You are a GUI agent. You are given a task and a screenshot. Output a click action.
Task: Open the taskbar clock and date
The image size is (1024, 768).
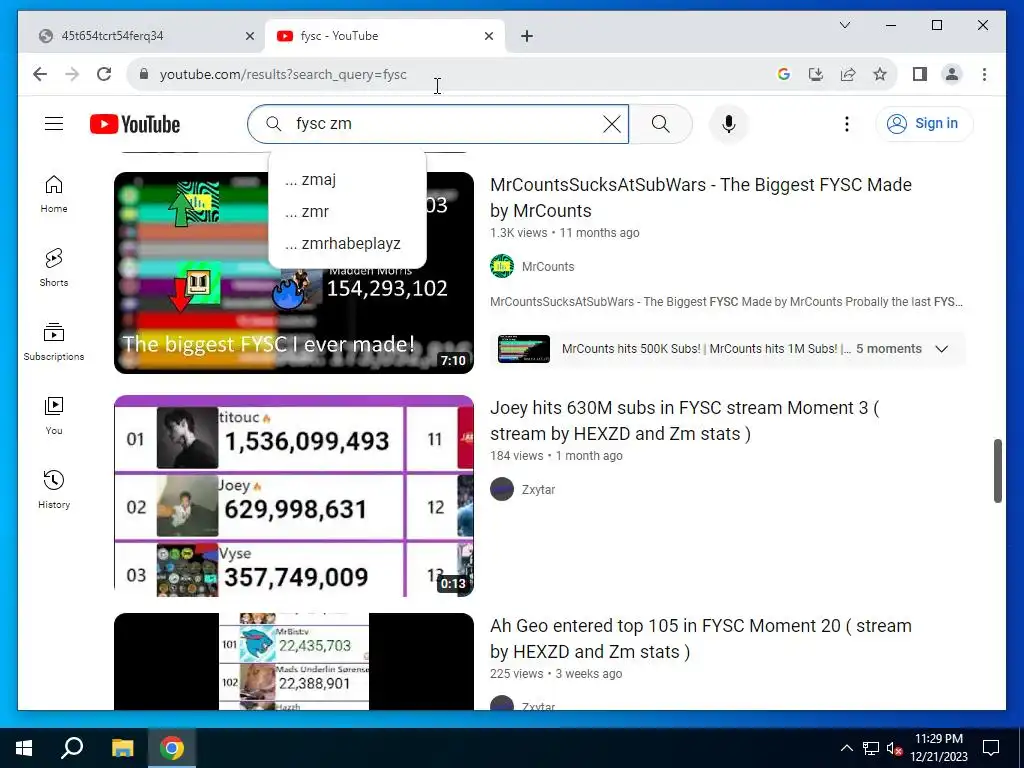coord(939,748)
